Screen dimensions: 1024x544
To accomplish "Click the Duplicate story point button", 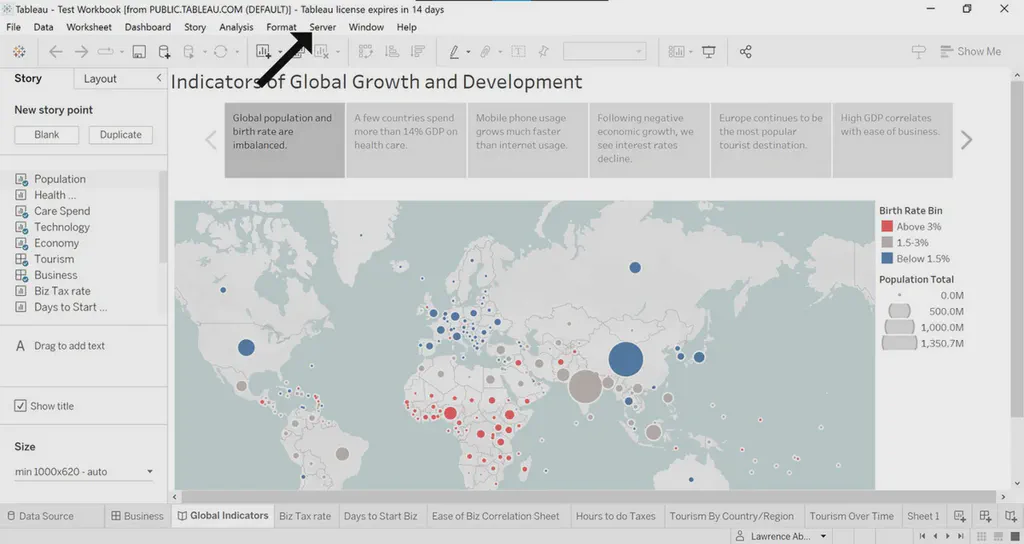I will (x=120, y=135).
